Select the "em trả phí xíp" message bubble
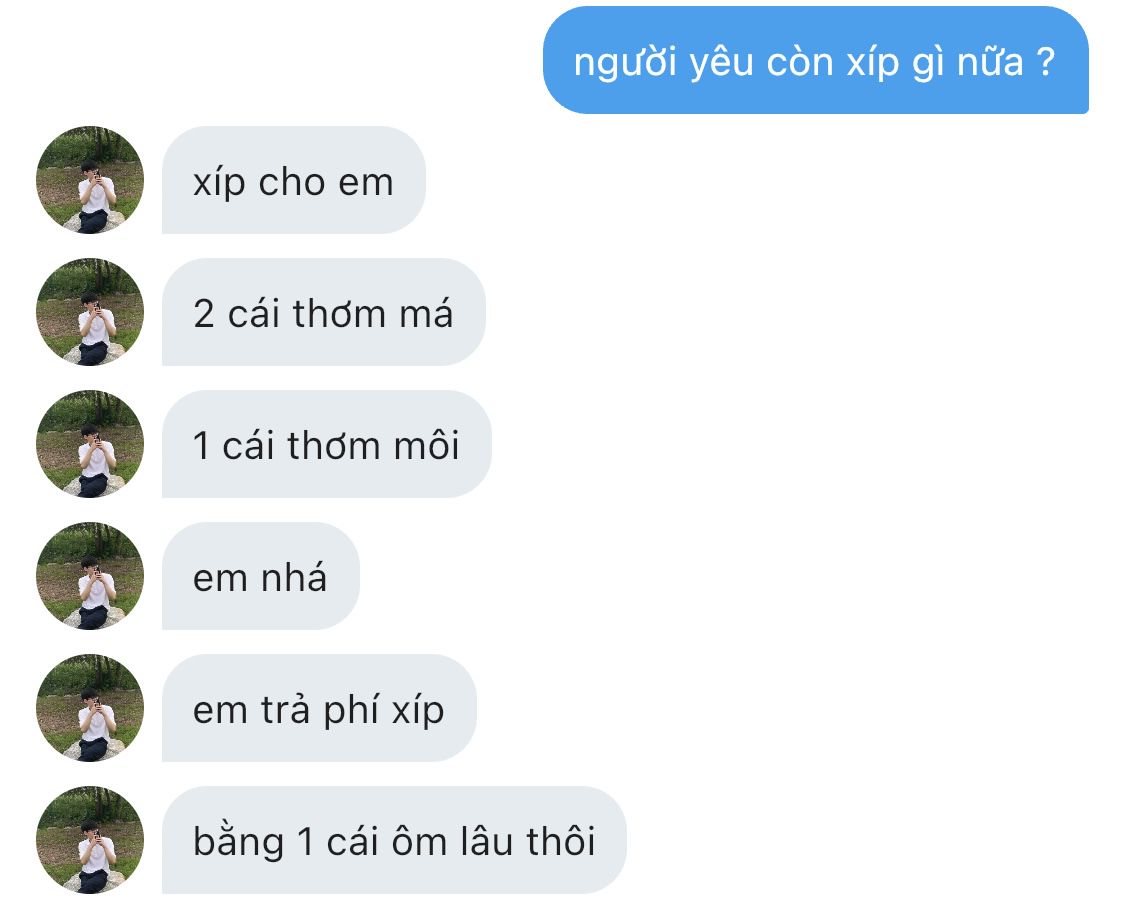This screenshot has width=1125, height=913. 319,708
